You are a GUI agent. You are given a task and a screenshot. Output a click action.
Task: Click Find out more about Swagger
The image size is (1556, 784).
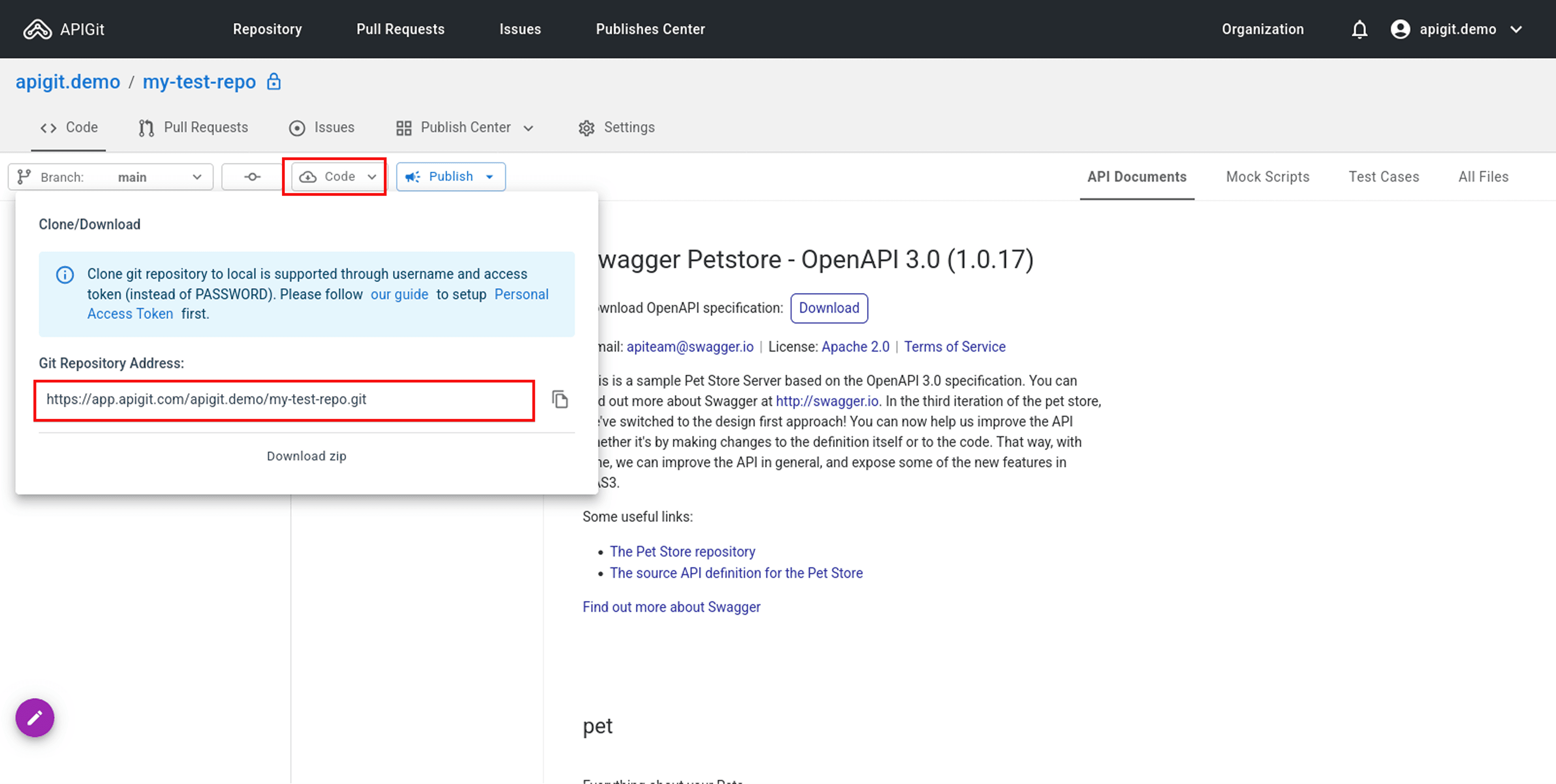(x=671, y=607)
